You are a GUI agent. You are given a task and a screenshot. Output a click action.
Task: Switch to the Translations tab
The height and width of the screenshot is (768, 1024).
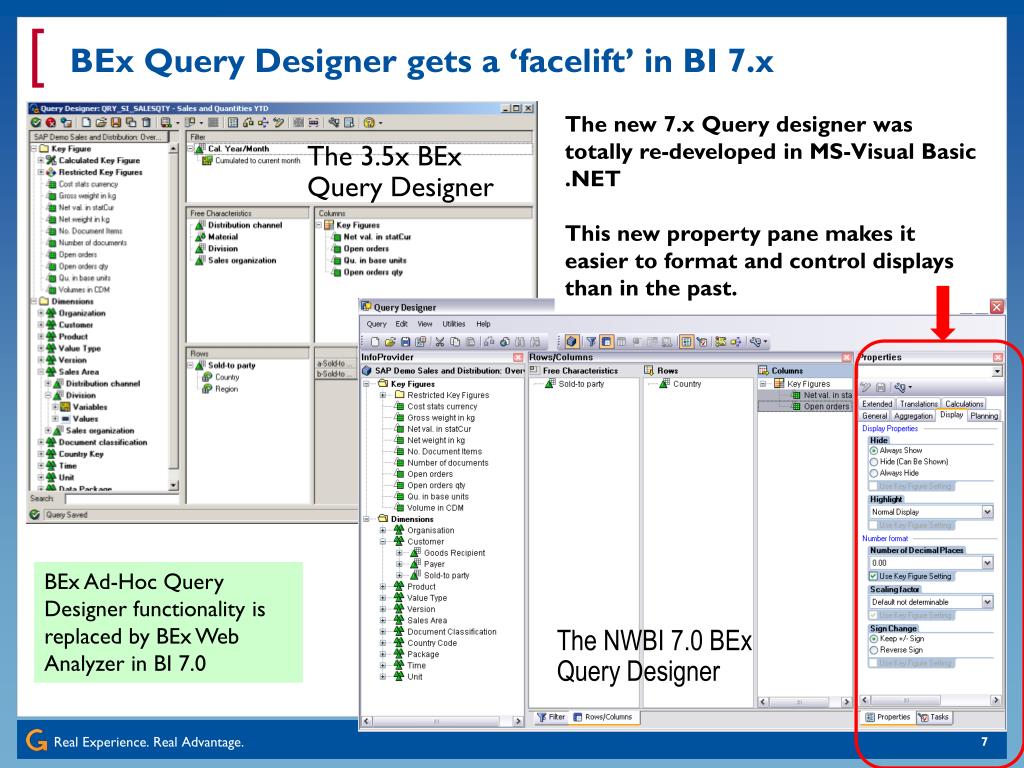(918, 404)
